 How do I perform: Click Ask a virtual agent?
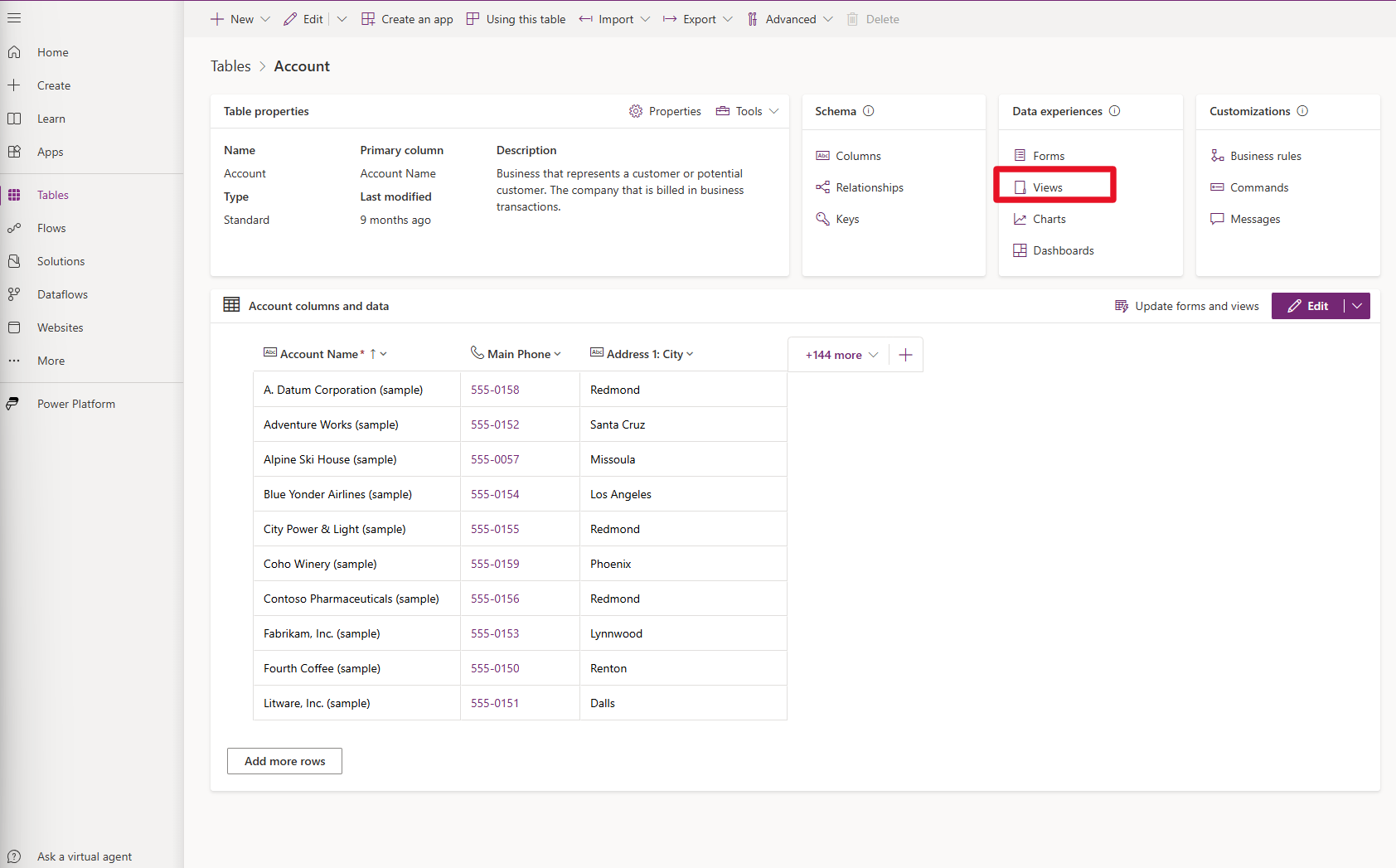(84, 856)
